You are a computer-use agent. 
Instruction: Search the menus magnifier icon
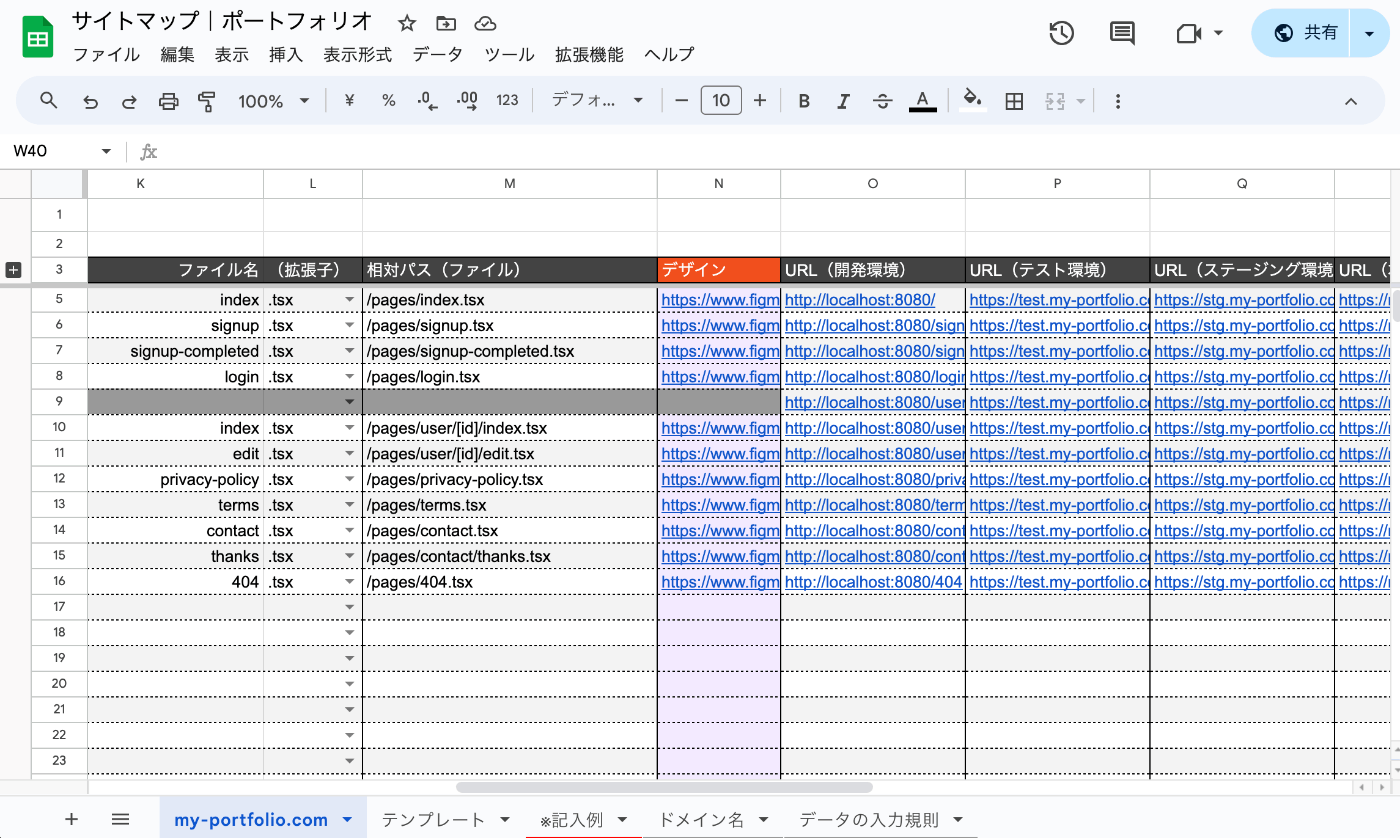point(48,100)
